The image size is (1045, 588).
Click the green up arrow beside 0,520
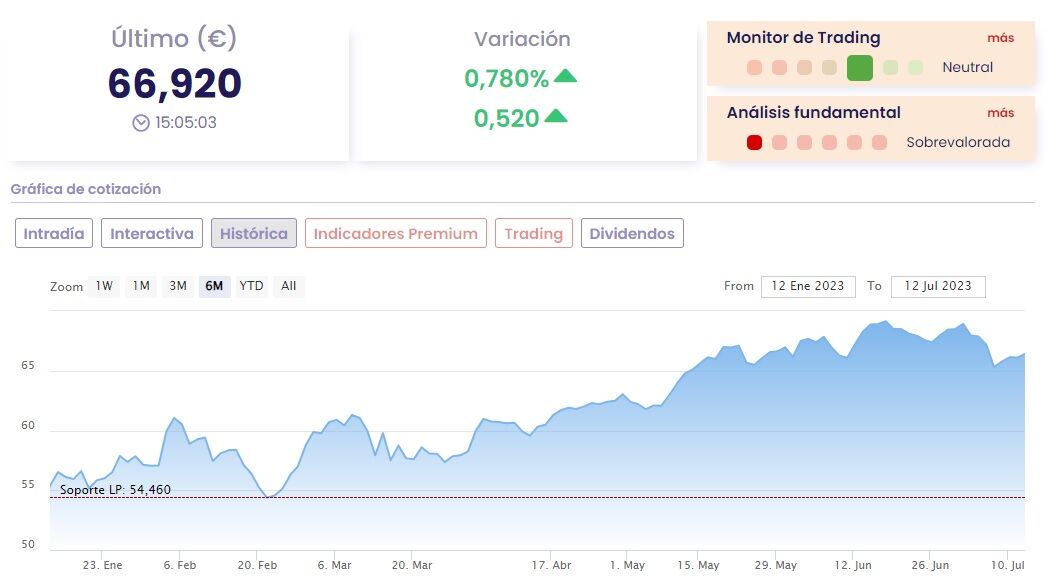click(556, 116)
